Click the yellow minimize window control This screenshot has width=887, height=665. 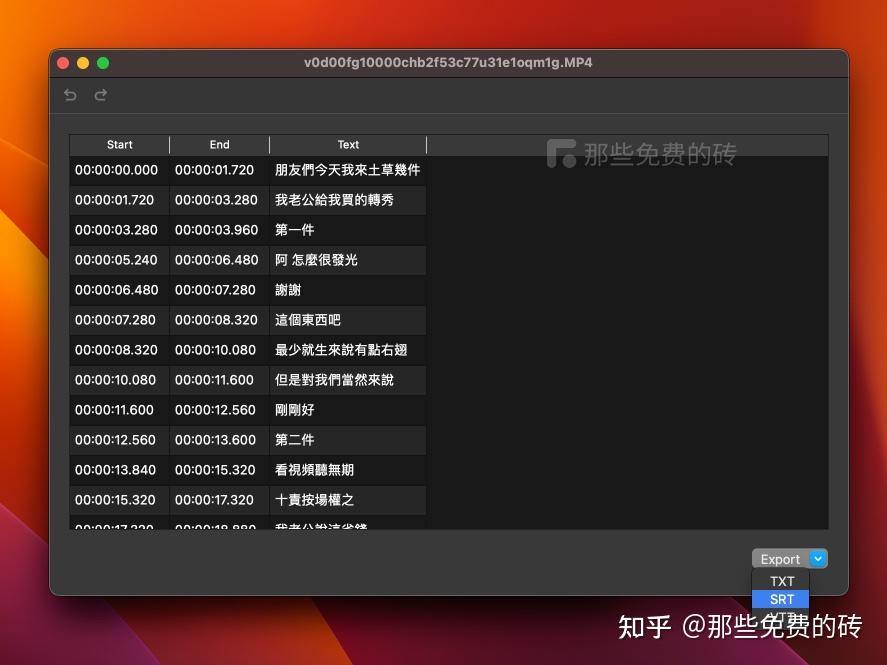pos(83,62)
